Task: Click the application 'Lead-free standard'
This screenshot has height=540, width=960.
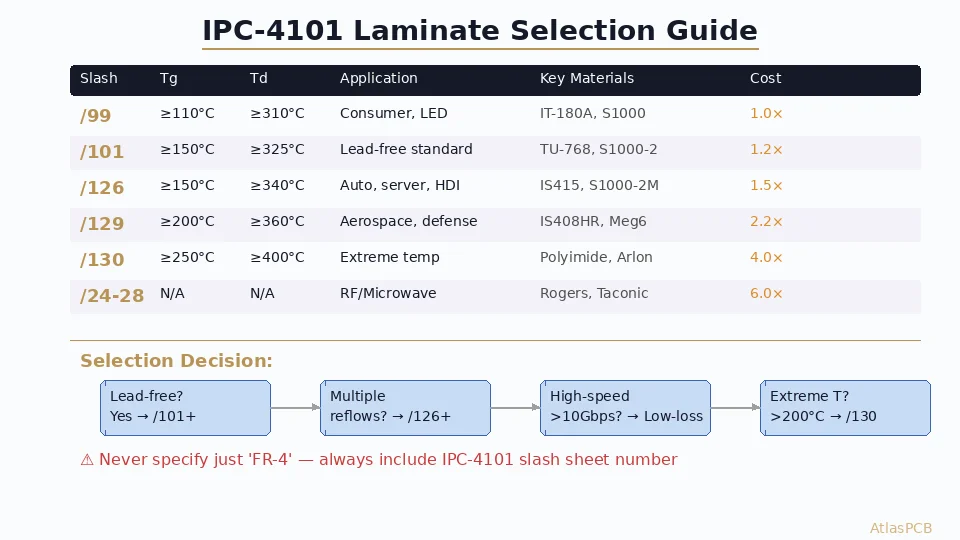Action: point(406,149)
